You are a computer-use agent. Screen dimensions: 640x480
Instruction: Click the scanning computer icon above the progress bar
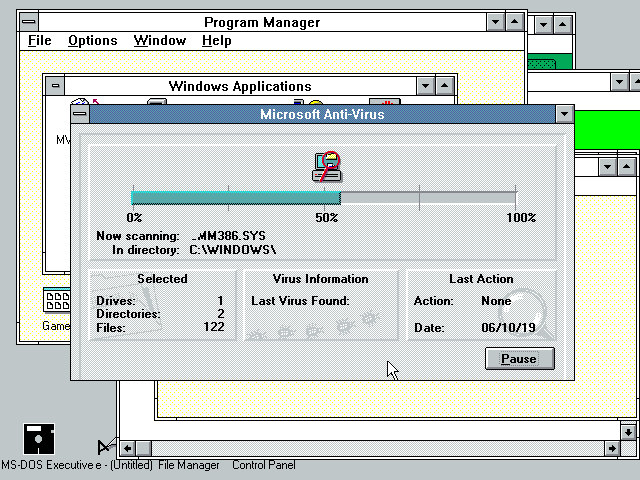click(327, 167)
